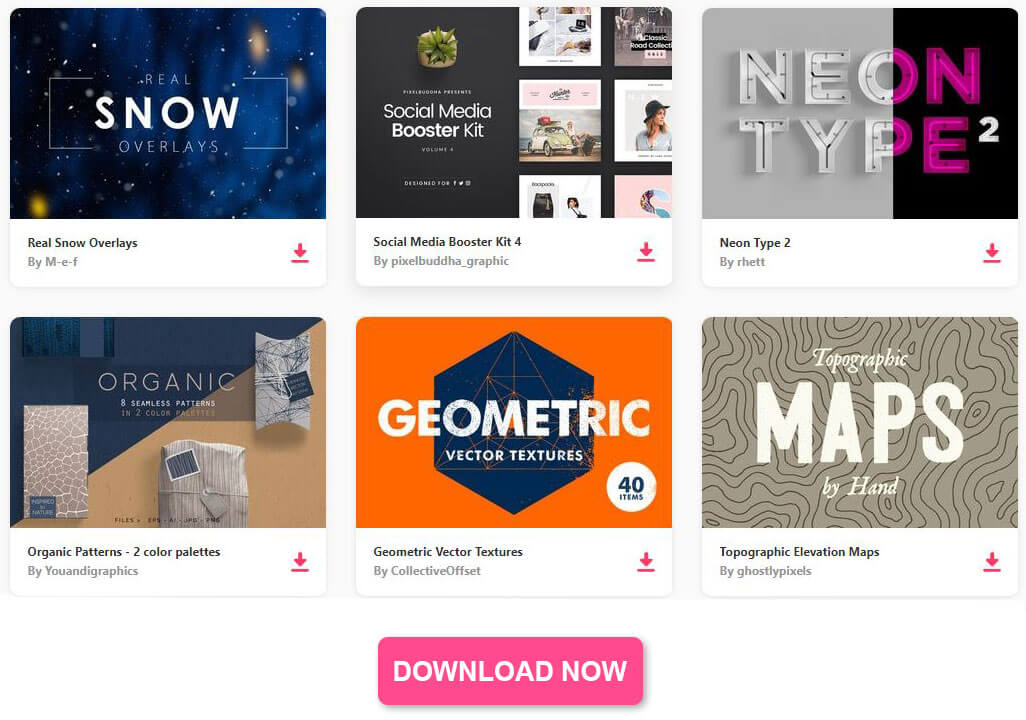Viewport: 1026px width, 720px height.
Task: Visit author ghostlypixels profile link
Action: pyautogui.click(x=774, y=571)
